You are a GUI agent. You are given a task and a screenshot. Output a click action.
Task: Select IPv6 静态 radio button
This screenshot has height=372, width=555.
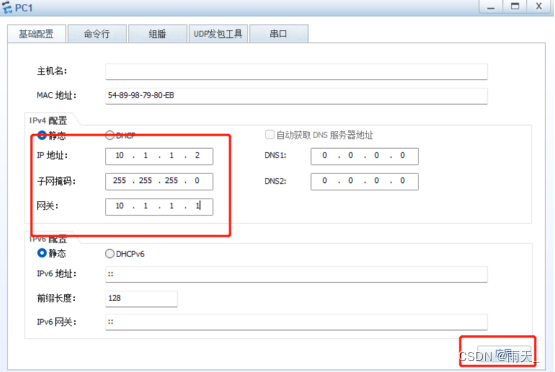(x=42, y=253)
